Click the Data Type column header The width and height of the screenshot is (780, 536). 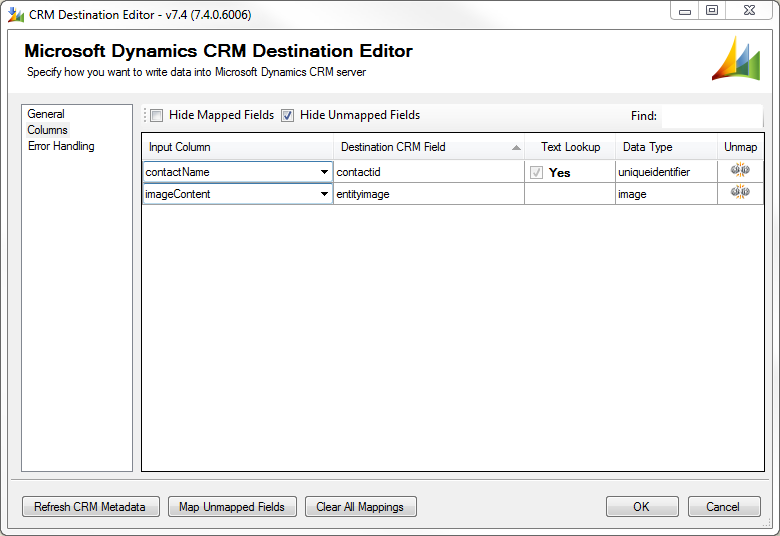coord(666,147)
